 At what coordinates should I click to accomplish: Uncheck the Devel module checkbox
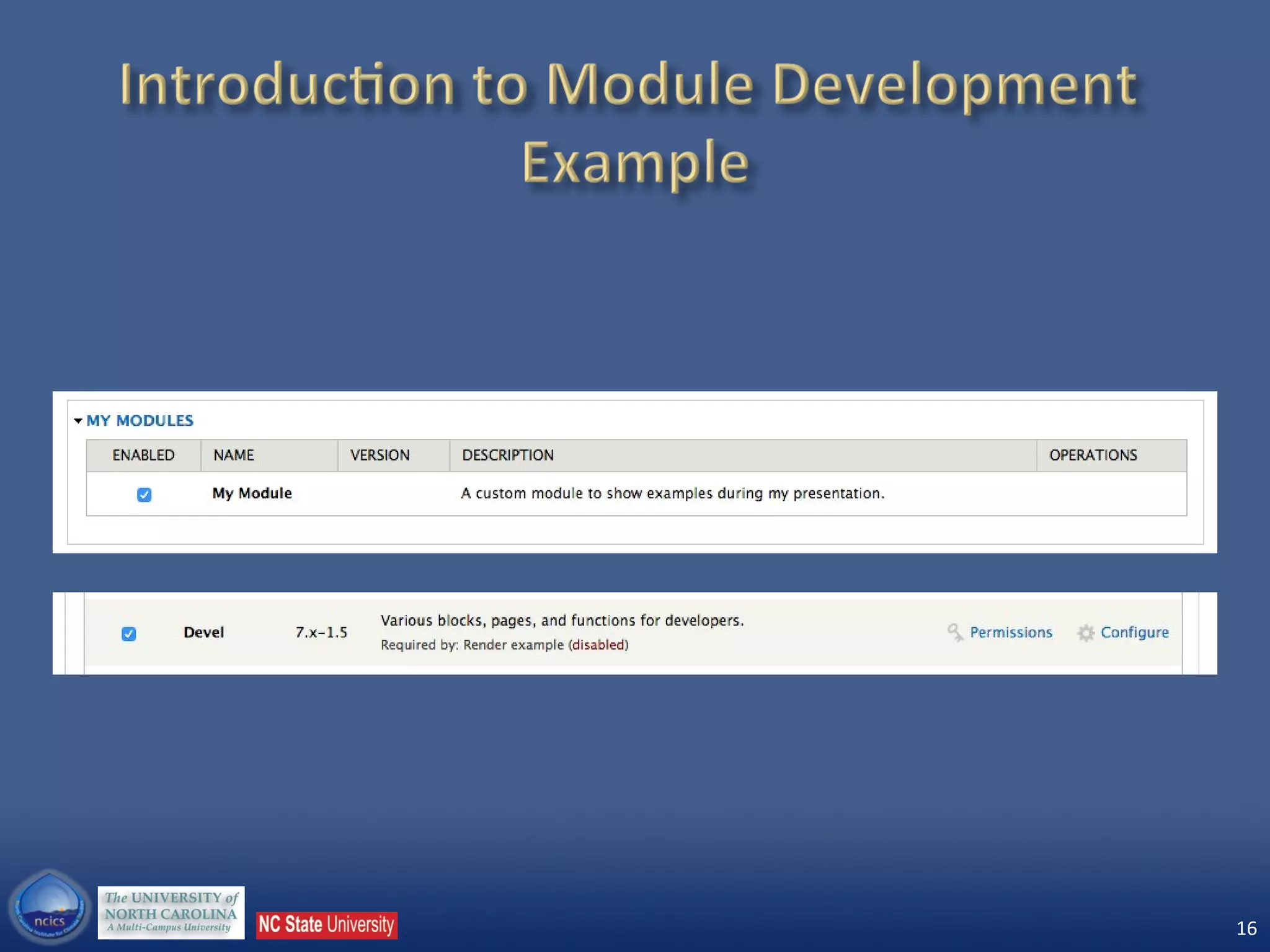point(128,633)
